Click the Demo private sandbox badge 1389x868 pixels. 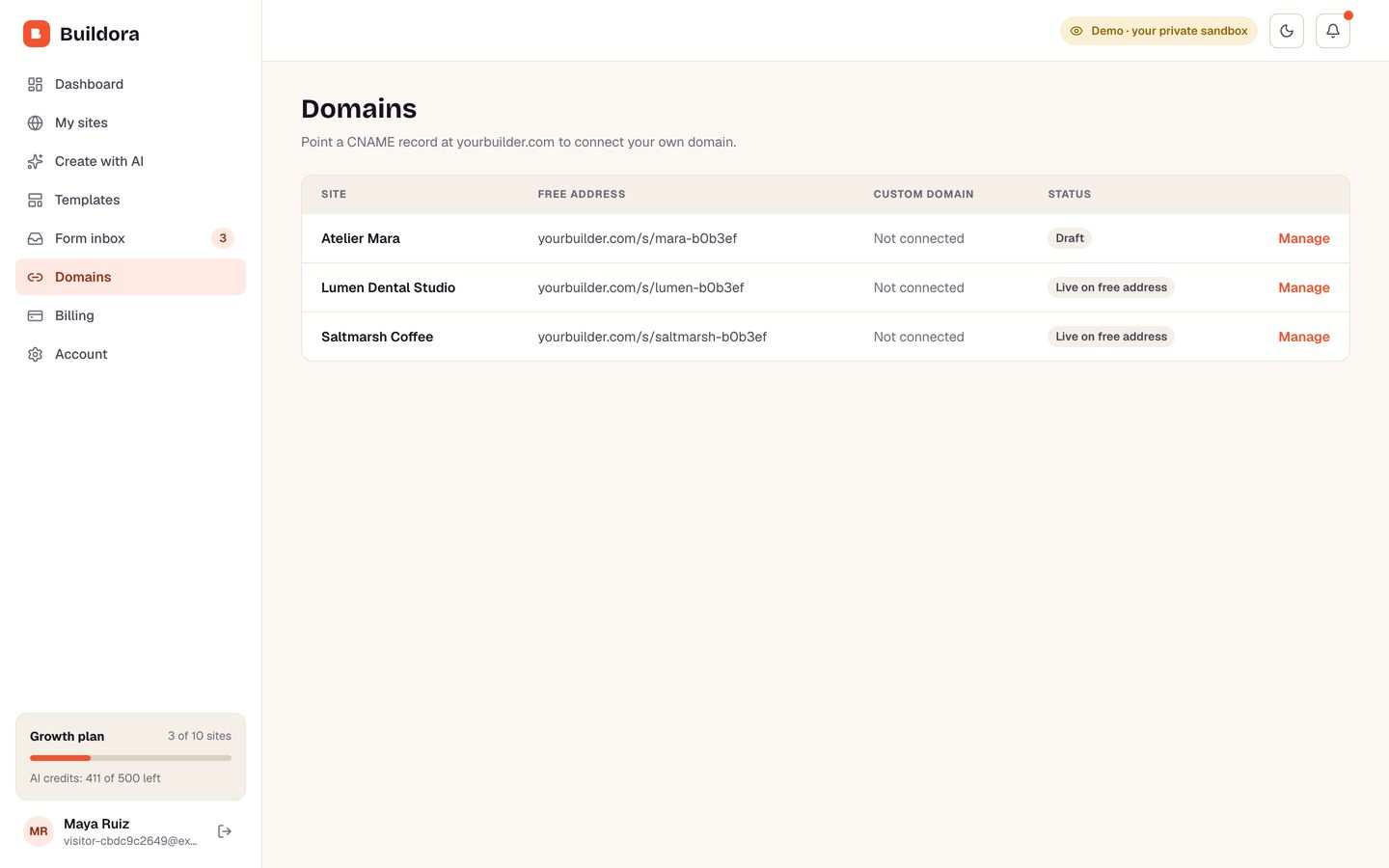point(1158,31)
